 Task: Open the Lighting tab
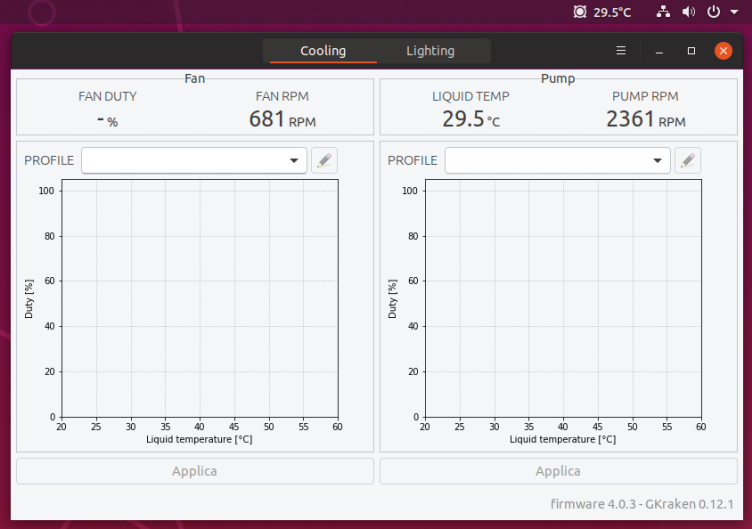point(430,51)
